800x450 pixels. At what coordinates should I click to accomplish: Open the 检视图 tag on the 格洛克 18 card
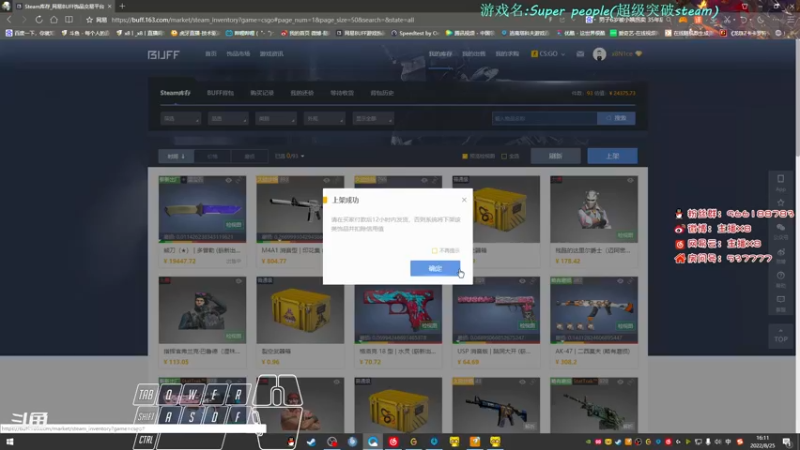[x=430, y=326]
